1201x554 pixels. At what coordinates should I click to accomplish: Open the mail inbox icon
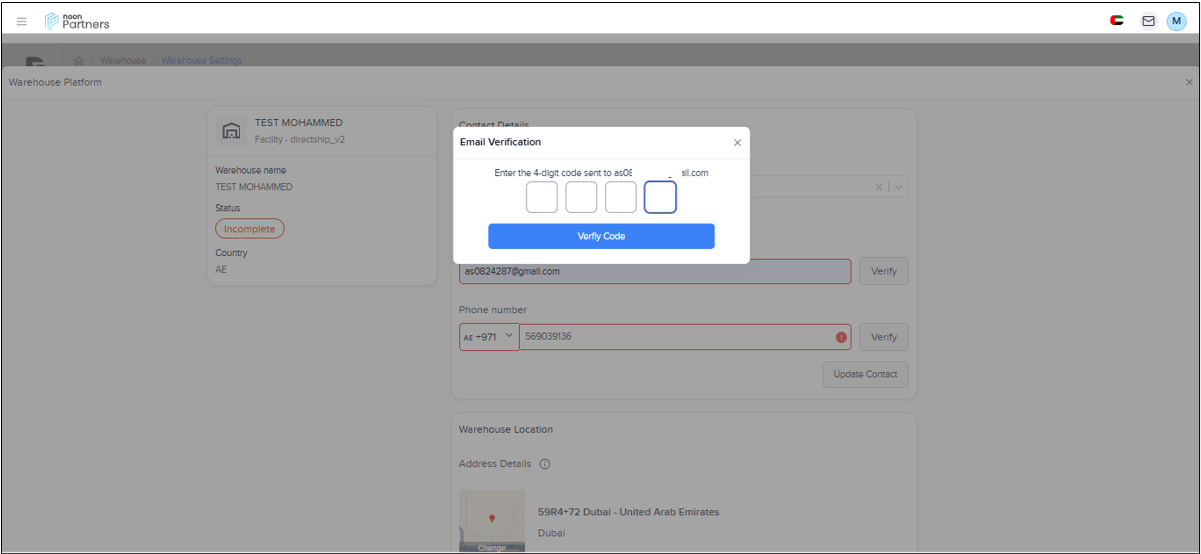pyautogui.click(x=1148, y=21)
